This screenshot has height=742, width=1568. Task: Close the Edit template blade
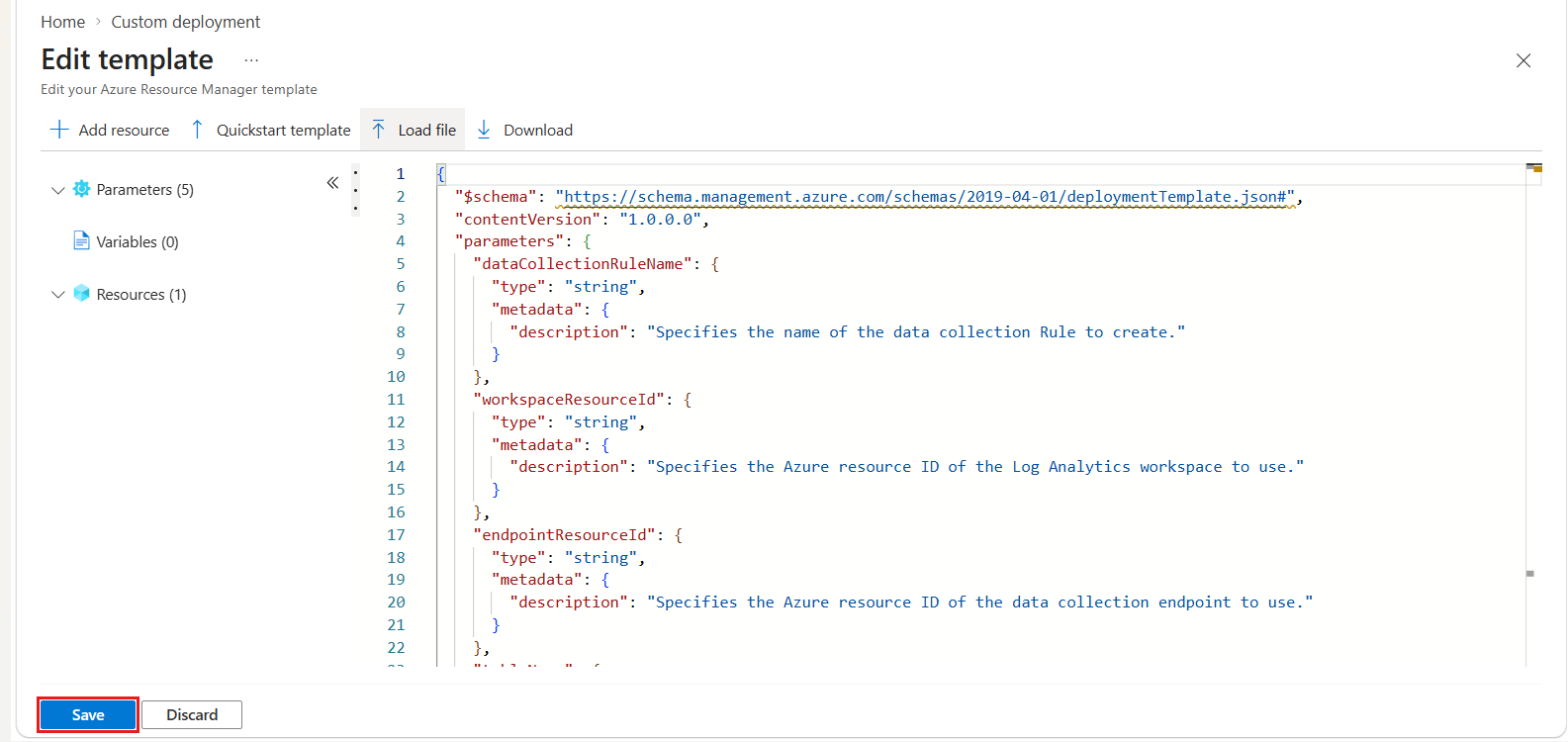tap(1523, 61)
